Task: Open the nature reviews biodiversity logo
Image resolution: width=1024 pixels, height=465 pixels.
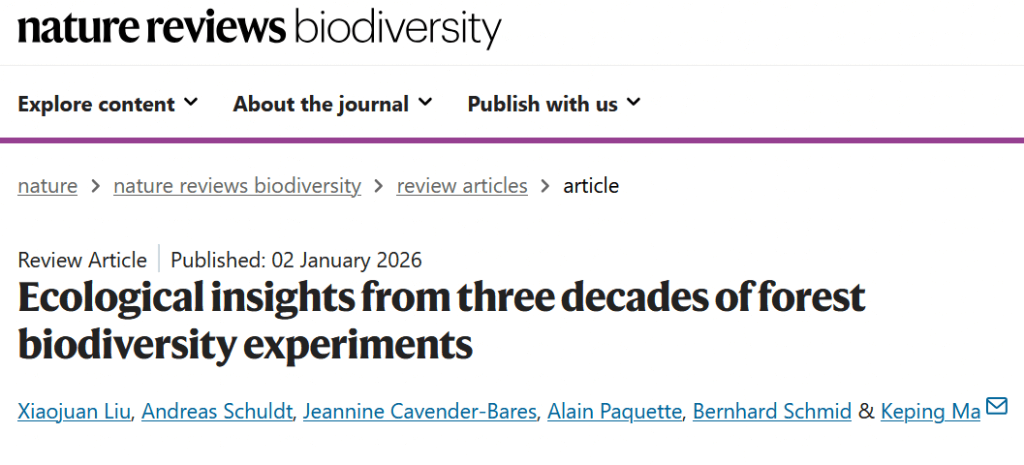Action: click(x=258, y=29)
